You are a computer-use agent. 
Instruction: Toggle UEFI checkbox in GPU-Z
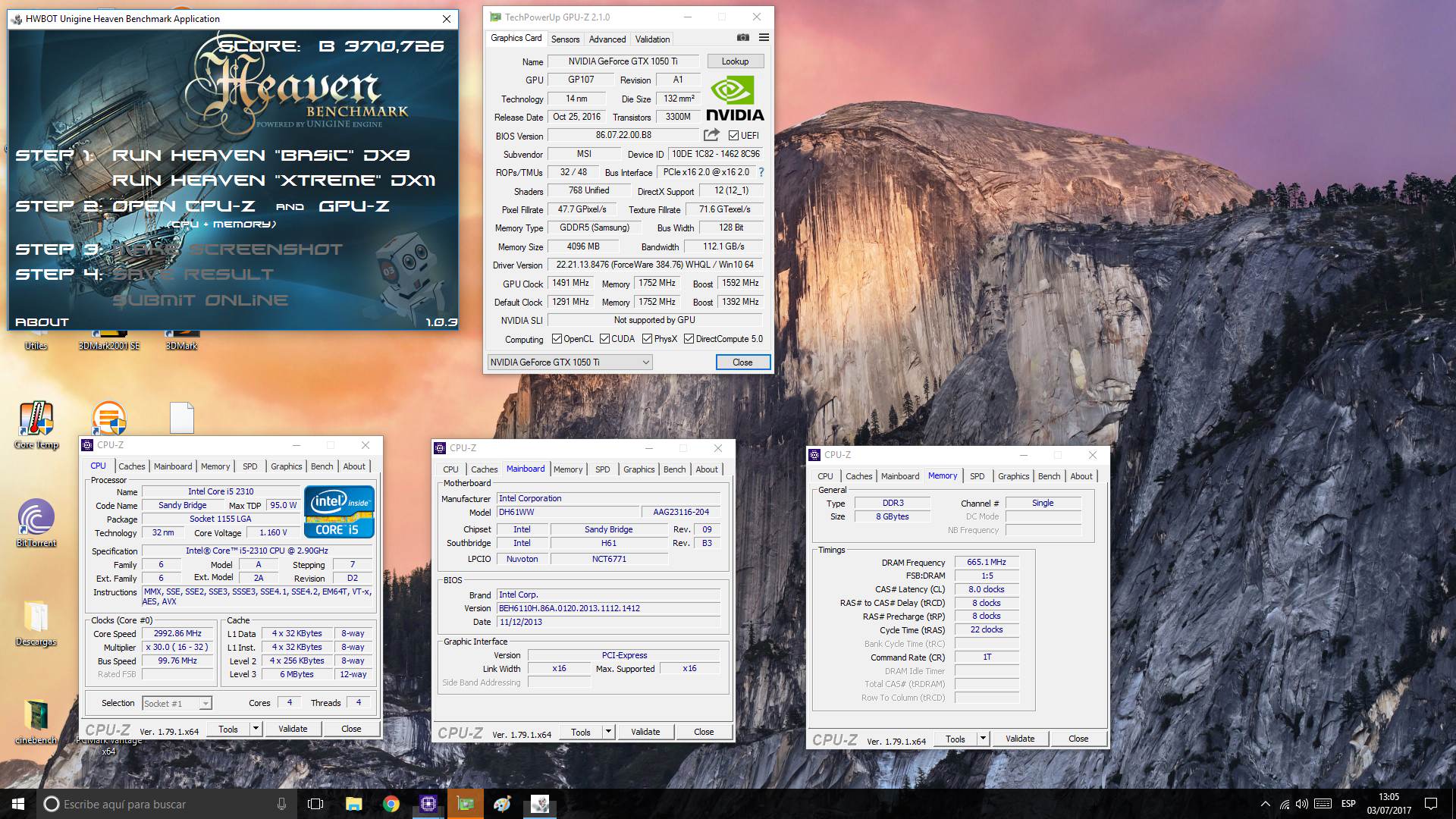coord(733,136)
